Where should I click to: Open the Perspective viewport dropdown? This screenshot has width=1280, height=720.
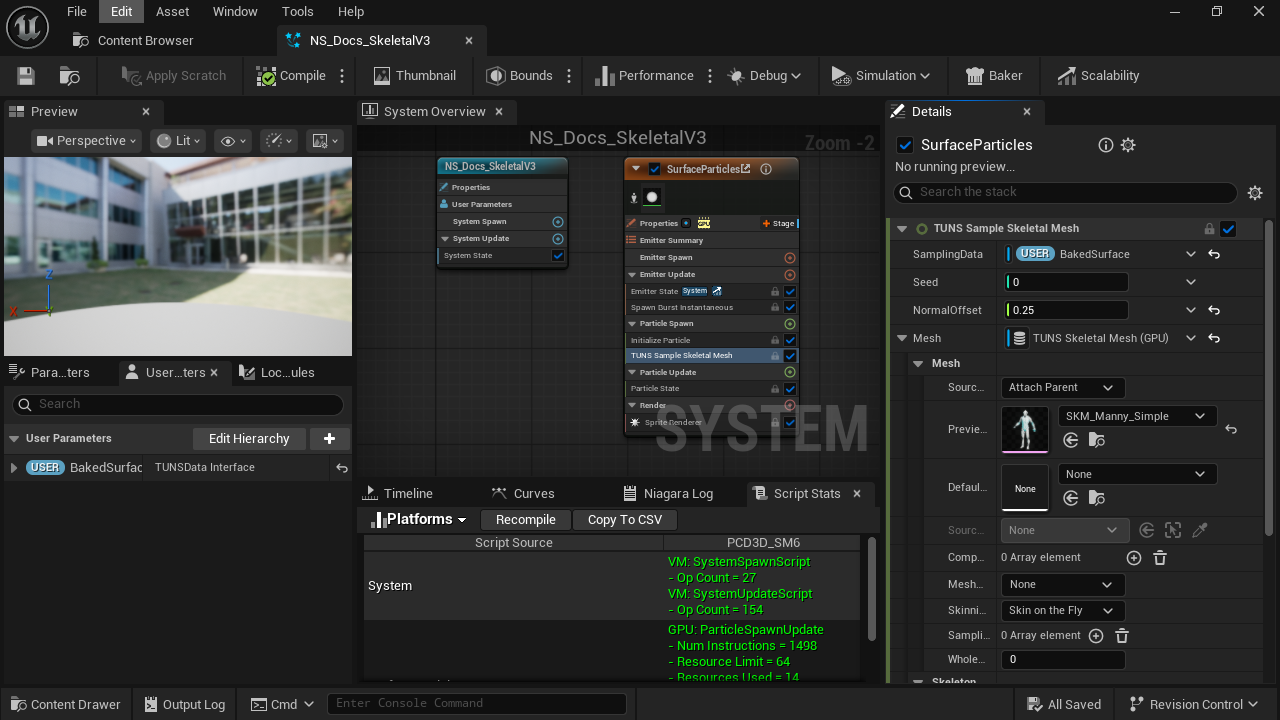pos(87,141)
